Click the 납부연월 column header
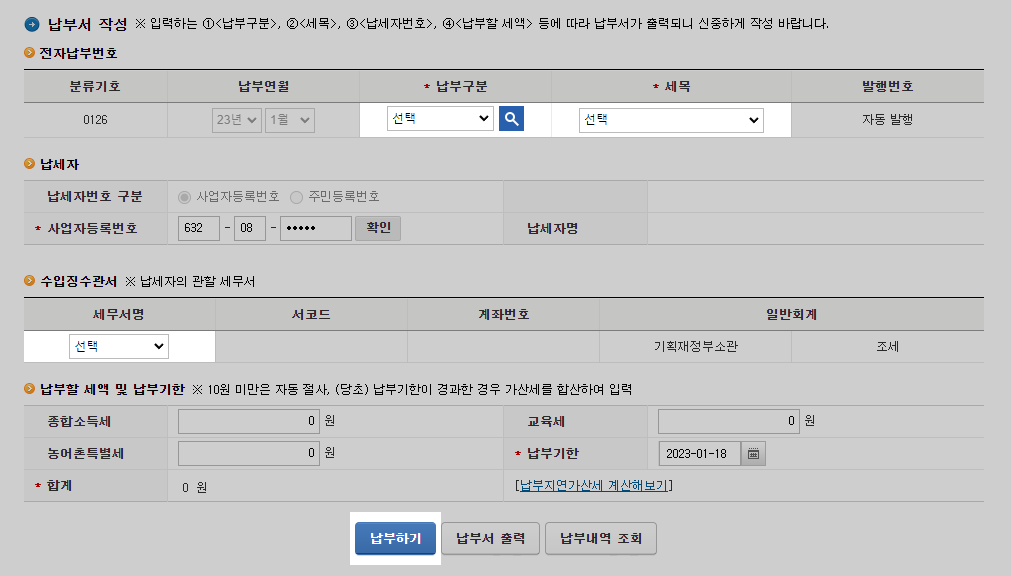The width and height of the screenshot is (1011, 576). (263, 86)
